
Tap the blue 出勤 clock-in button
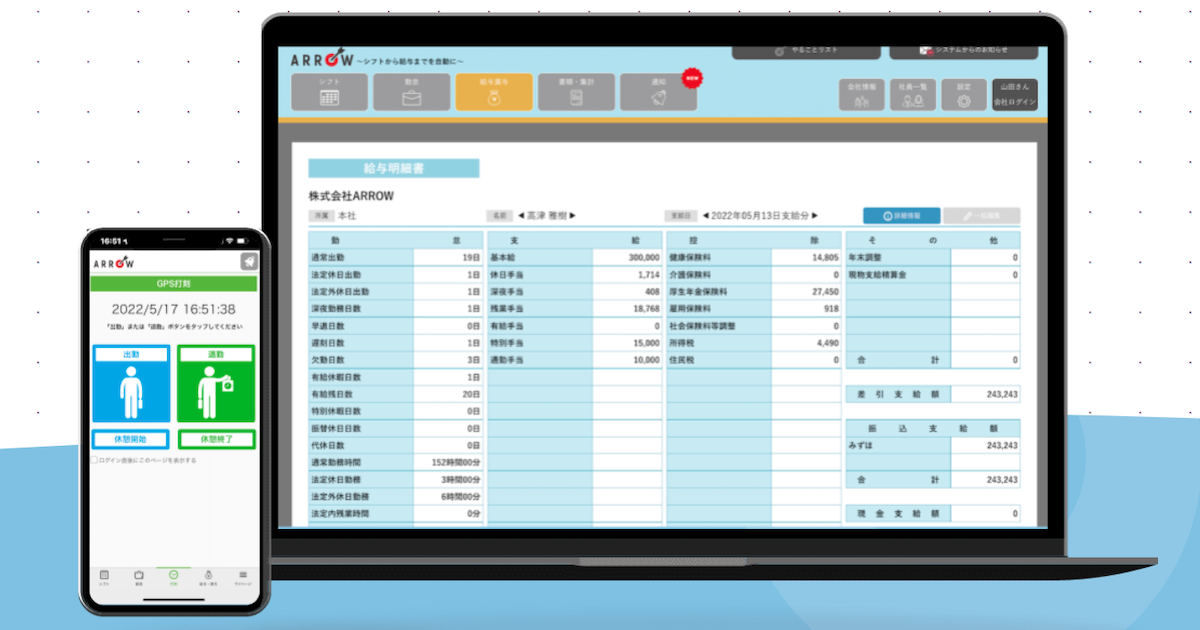(131, 384)
